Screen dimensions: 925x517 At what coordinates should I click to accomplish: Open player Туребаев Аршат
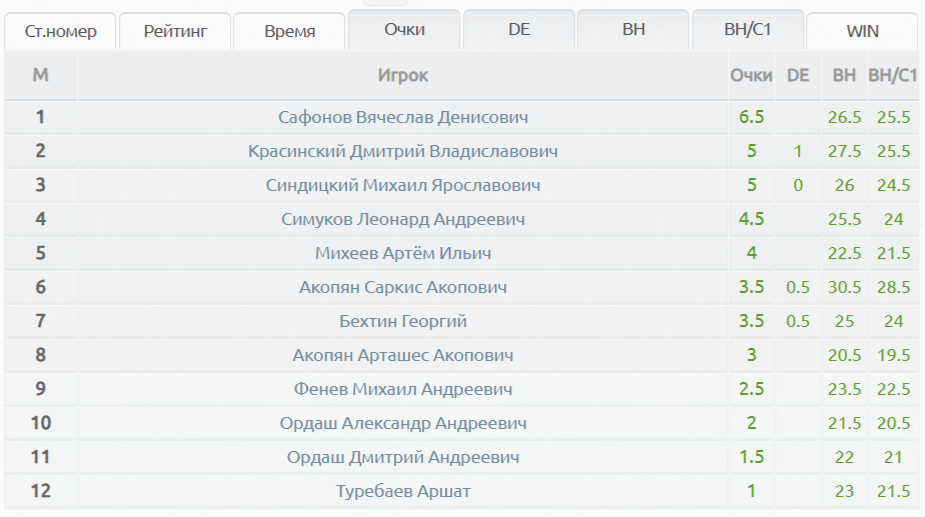click(403, 491)
